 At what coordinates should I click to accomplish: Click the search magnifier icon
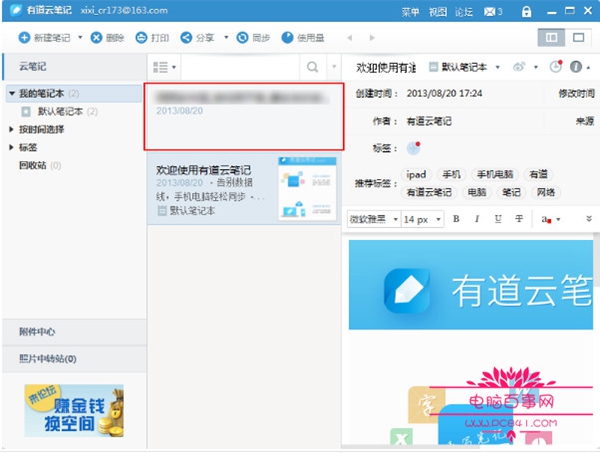click(313, 67)
